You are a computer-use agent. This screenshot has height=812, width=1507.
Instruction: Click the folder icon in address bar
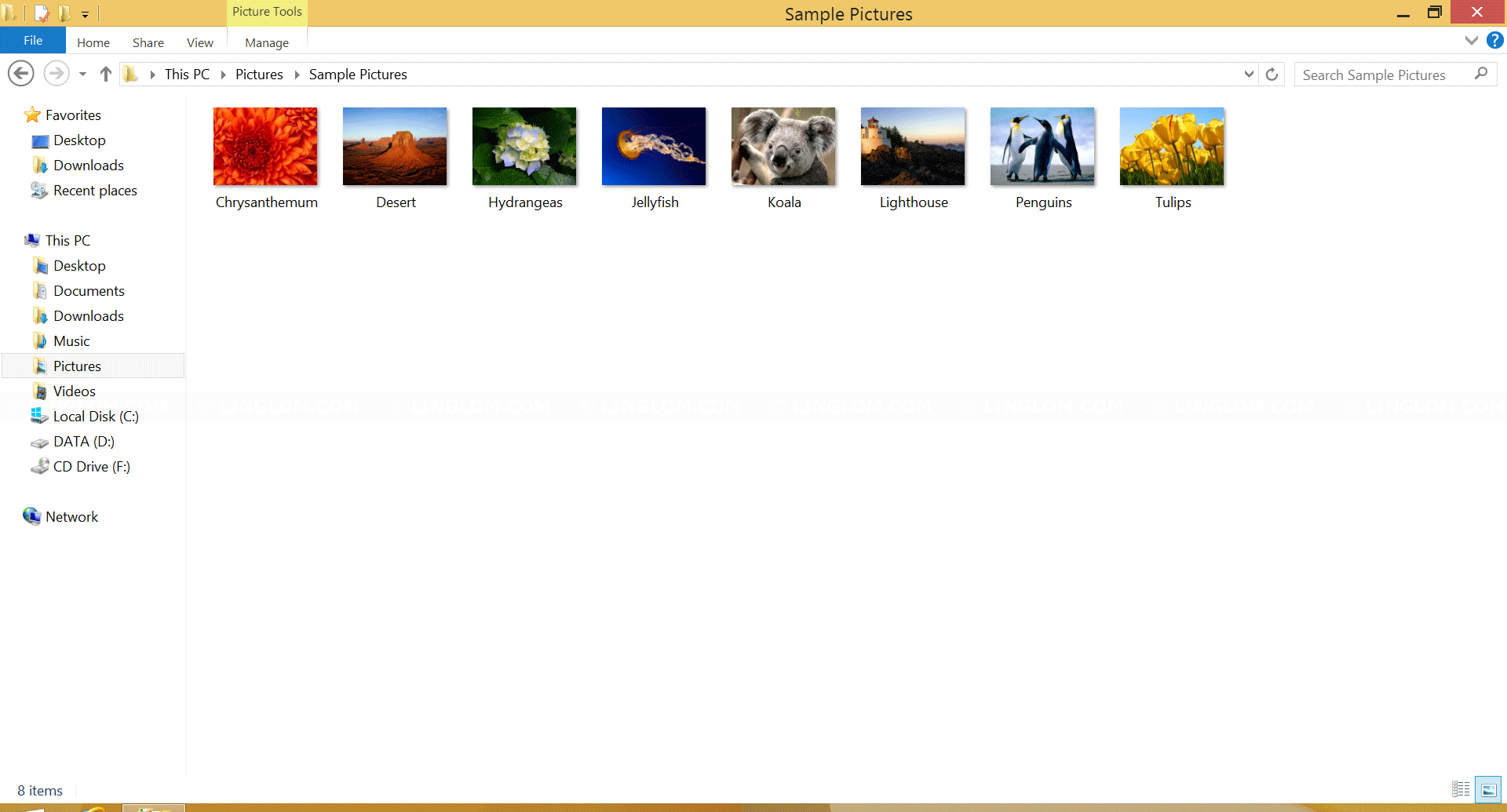click(x=131, y=74)
